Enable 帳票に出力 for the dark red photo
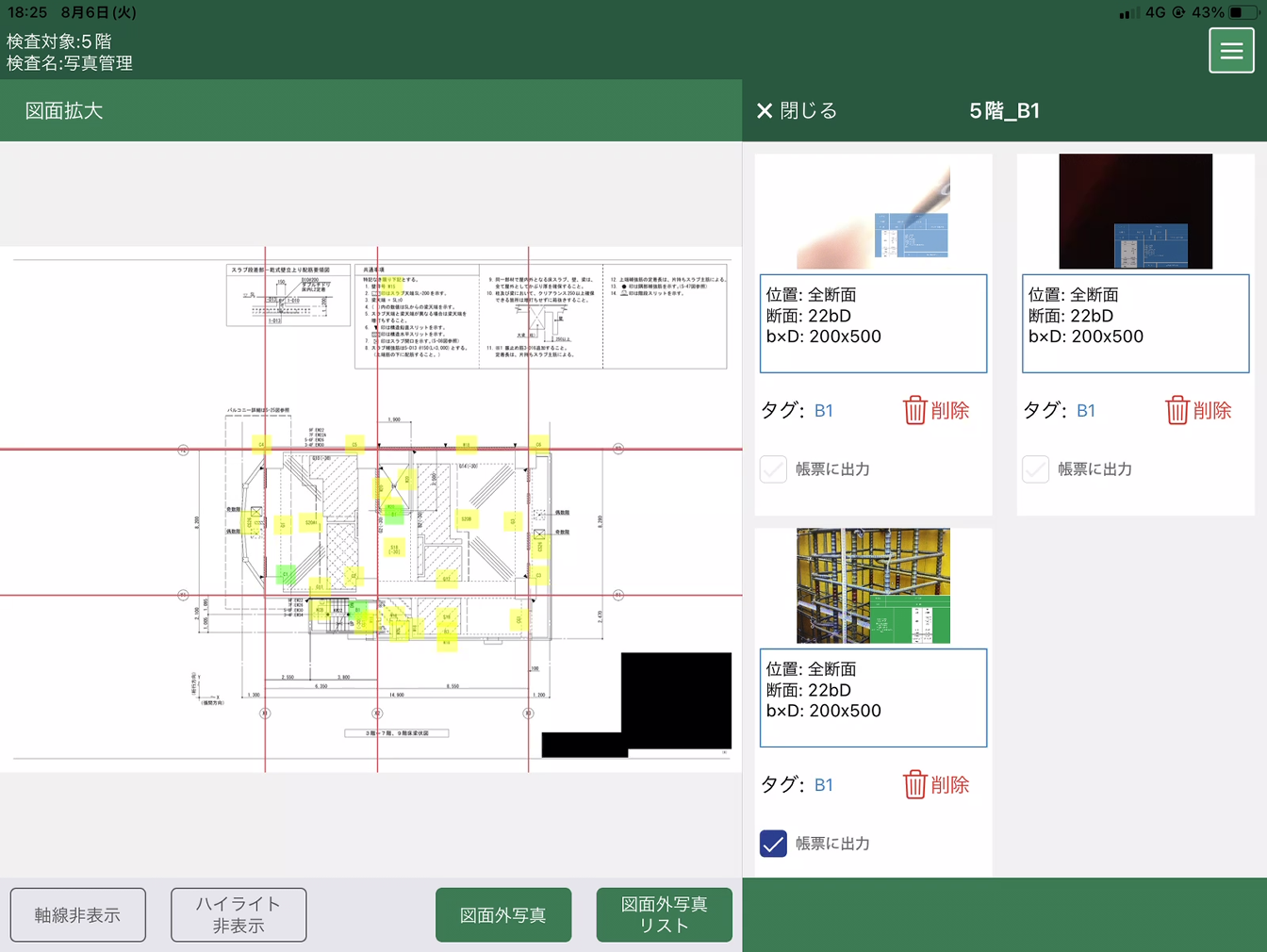Image resolution: width=1267 pixels, height=952 pixels. point(1035,469)
